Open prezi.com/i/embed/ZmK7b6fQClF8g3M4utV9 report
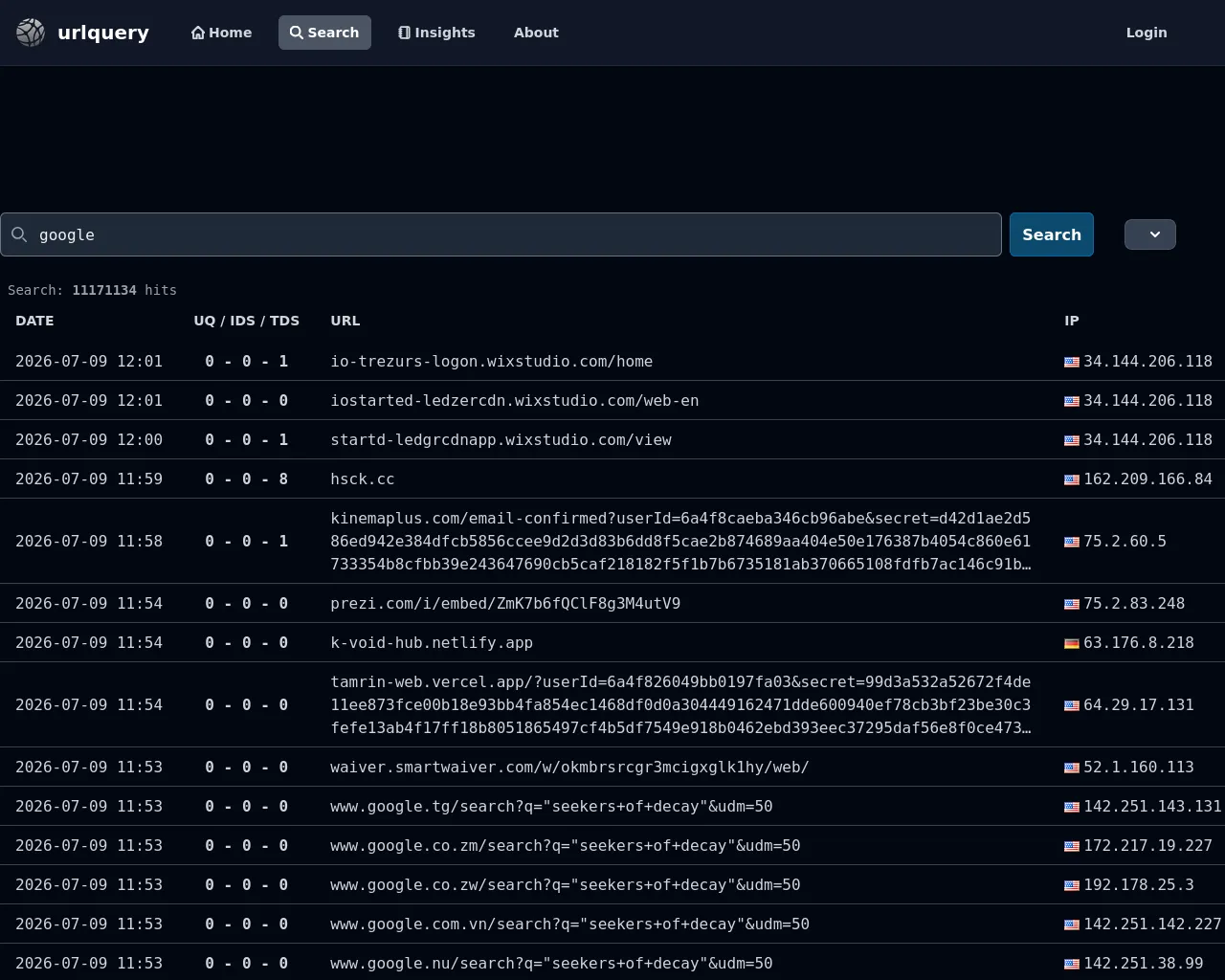The image size is (1225, 980). tap(505, 604)
